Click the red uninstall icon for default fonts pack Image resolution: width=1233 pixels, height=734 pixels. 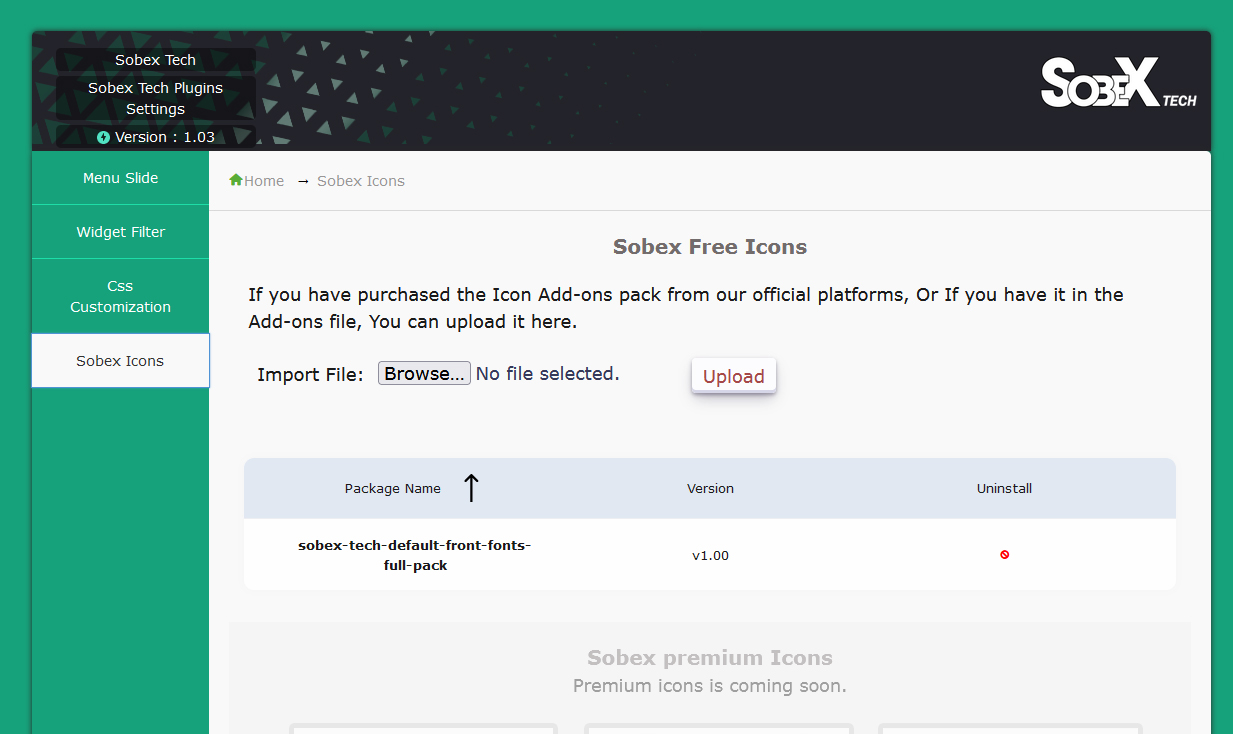click(x=1004, y=554)
